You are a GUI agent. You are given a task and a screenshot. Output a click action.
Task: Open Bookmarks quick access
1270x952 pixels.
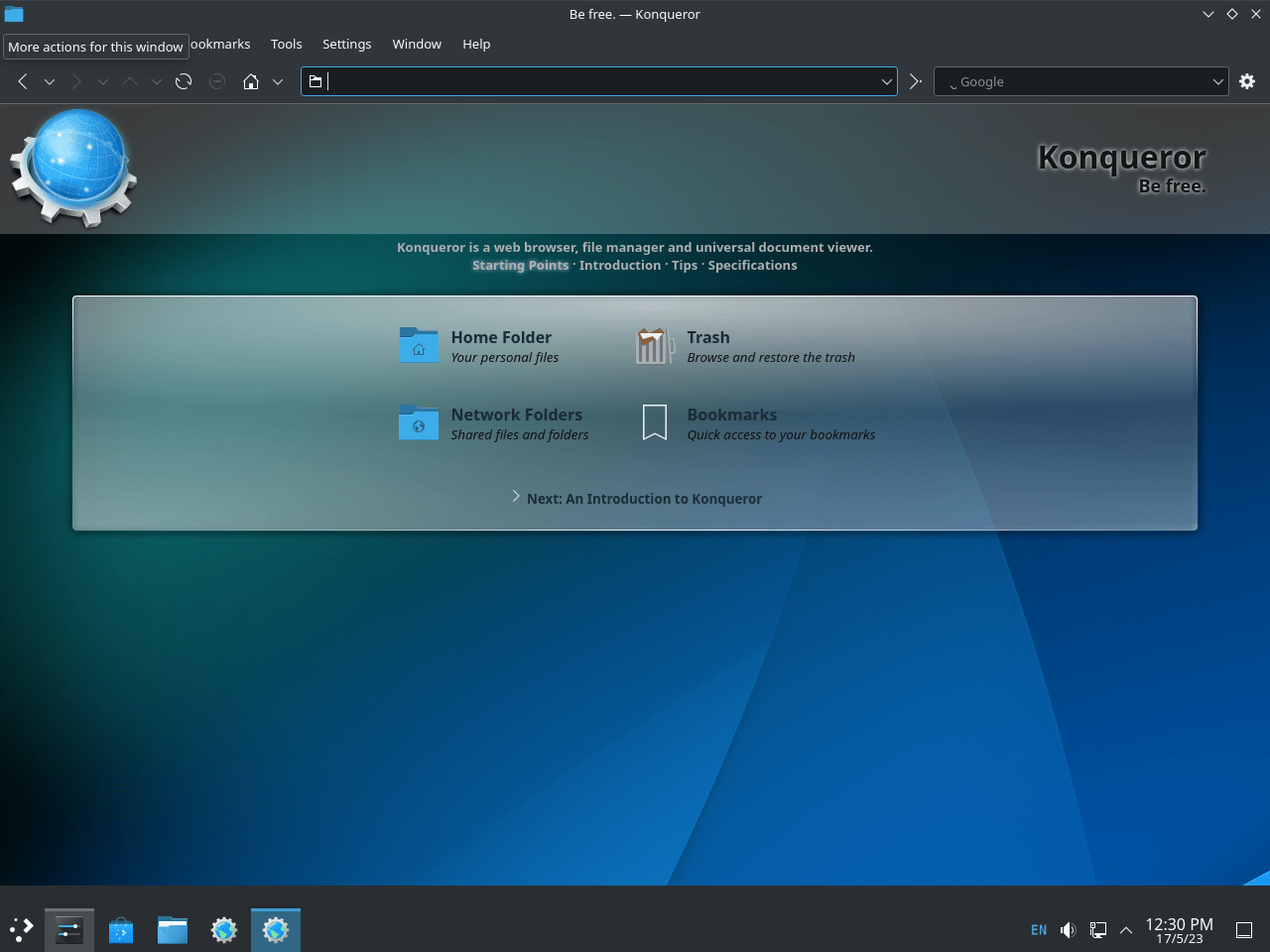[731, 415]
